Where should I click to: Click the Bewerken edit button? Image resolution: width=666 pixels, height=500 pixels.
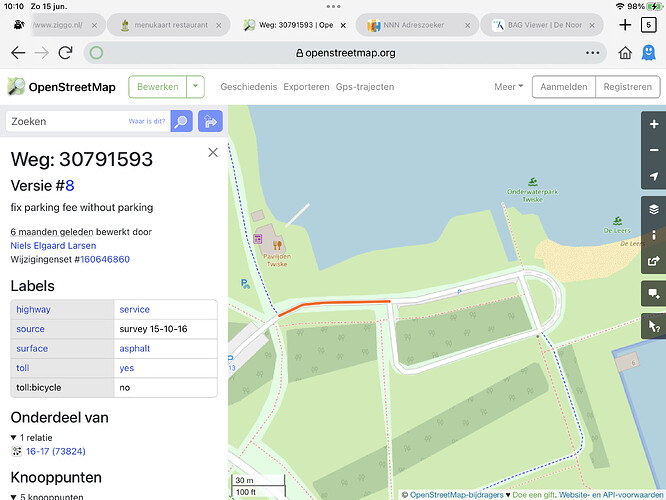[x=158, y=87]
